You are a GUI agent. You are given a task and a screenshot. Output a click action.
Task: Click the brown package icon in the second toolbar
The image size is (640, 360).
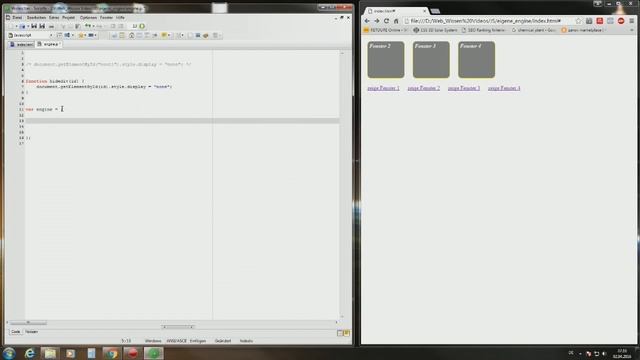point(205,36)
